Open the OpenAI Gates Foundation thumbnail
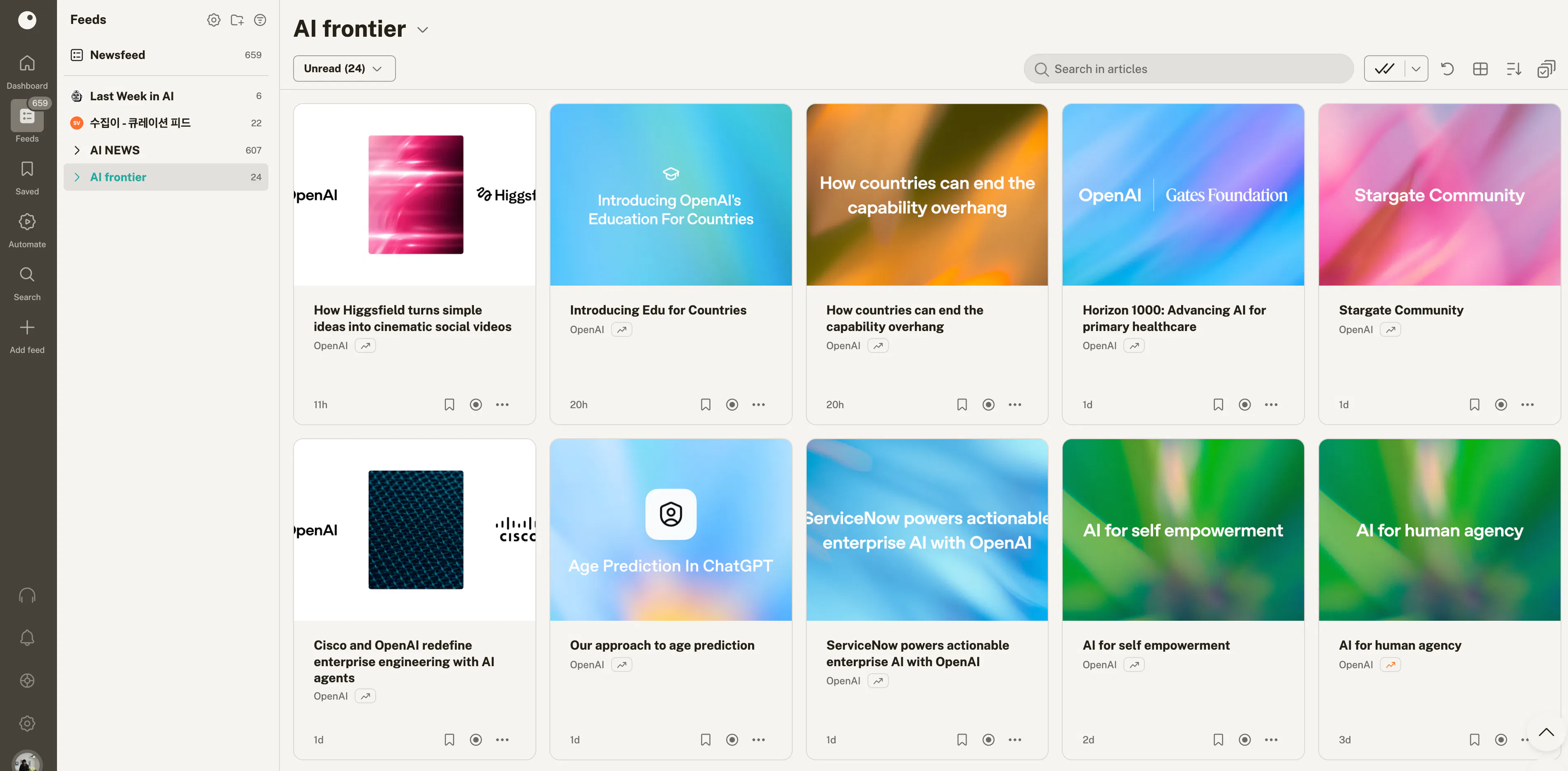This screenshot has height=771, width=1568. pyautogui.click(x=1183, y=195)
